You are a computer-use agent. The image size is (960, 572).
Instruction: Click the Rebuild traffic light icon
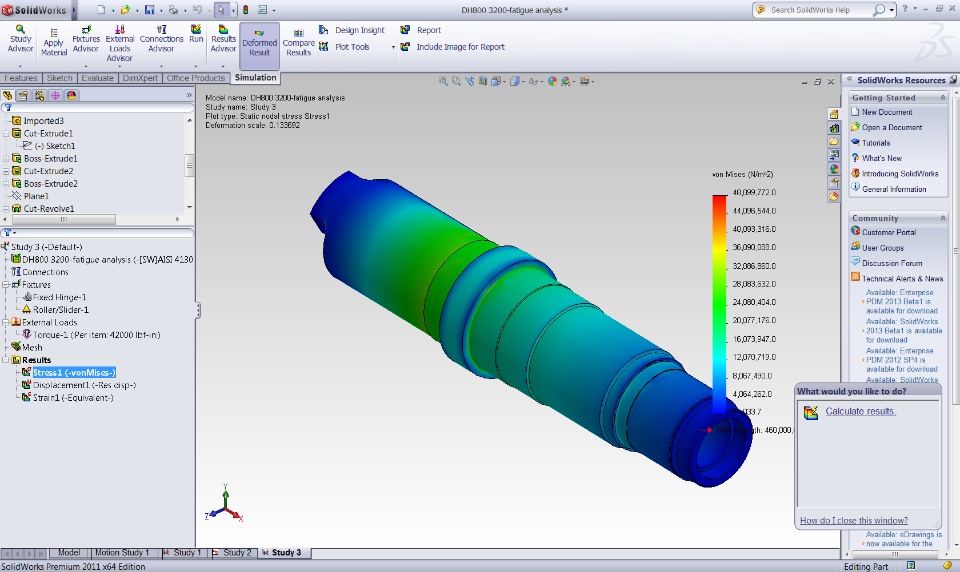click(246, 10)
